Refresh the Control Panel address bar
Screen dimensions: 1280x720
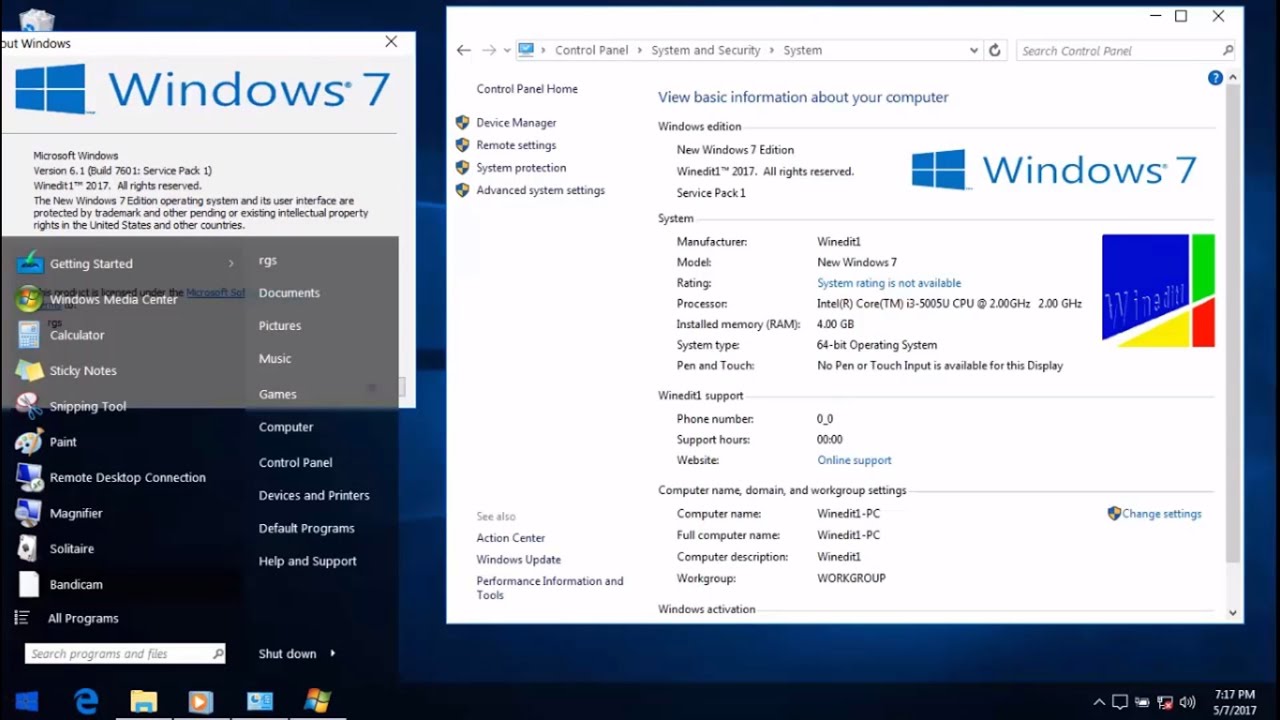(x=994, y=50)
